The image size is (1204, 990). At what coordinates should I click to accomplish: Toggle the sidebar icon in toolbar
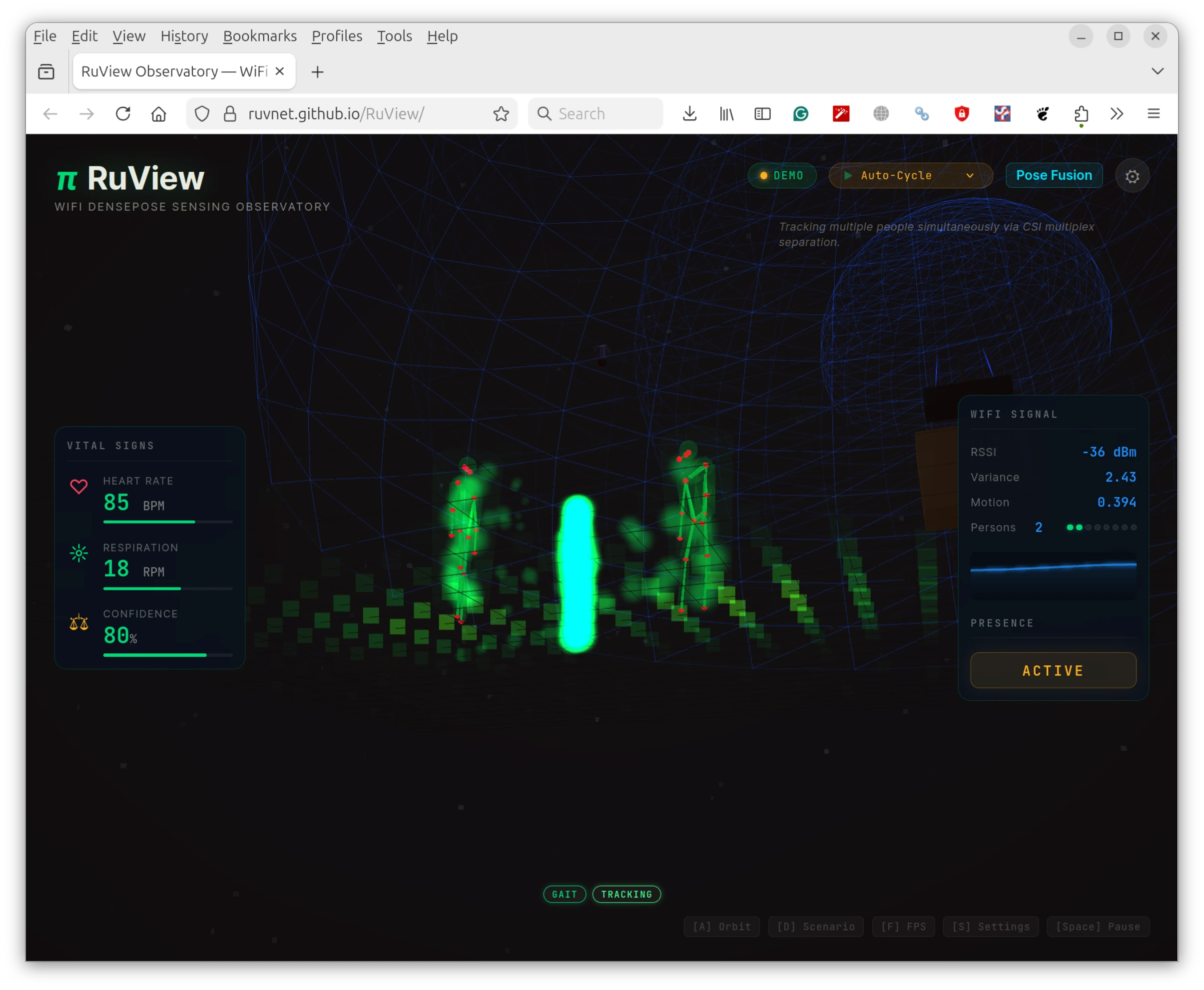762,114
